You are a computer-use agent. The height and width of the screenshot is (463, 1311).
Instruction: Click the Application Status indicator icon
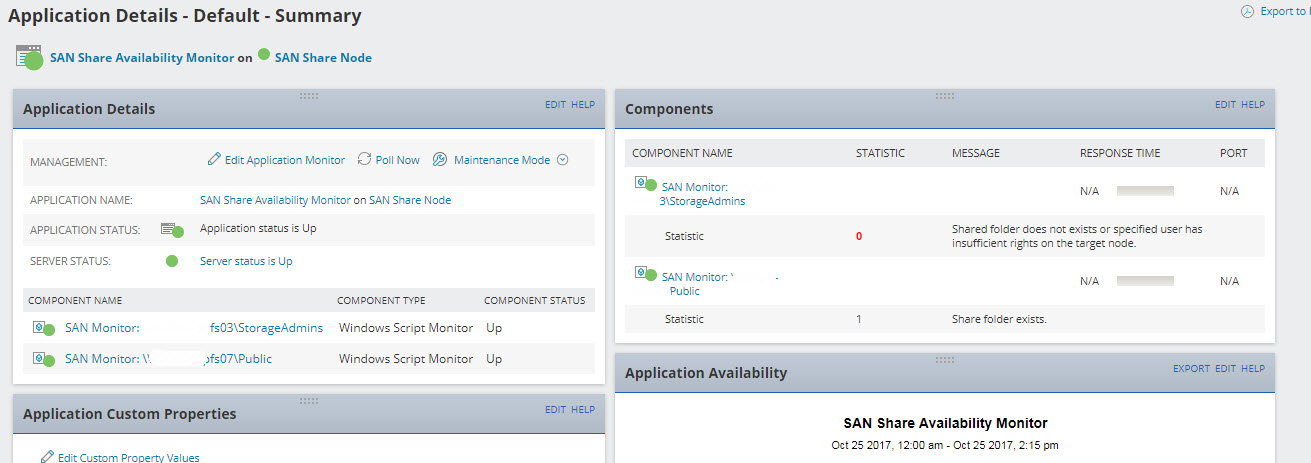[172, 230]
